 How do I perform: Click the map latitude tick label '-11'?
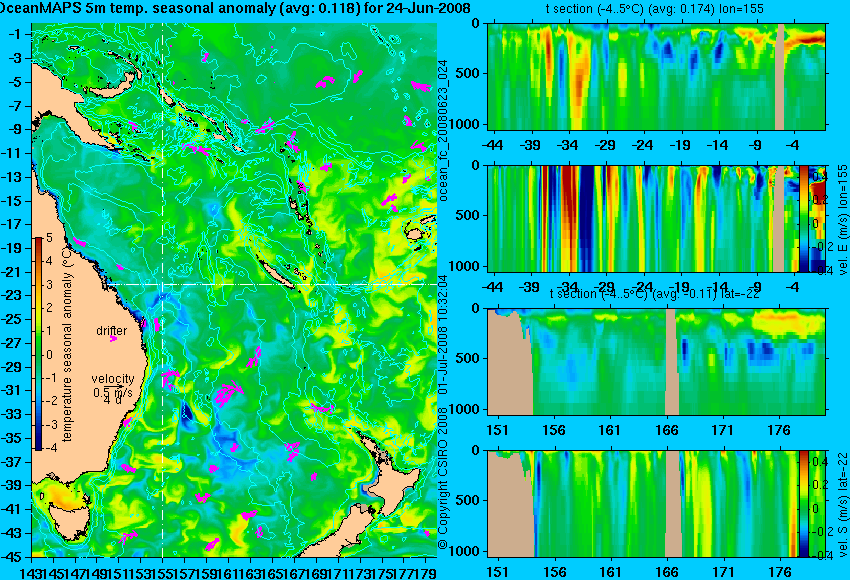coord(12,153)
